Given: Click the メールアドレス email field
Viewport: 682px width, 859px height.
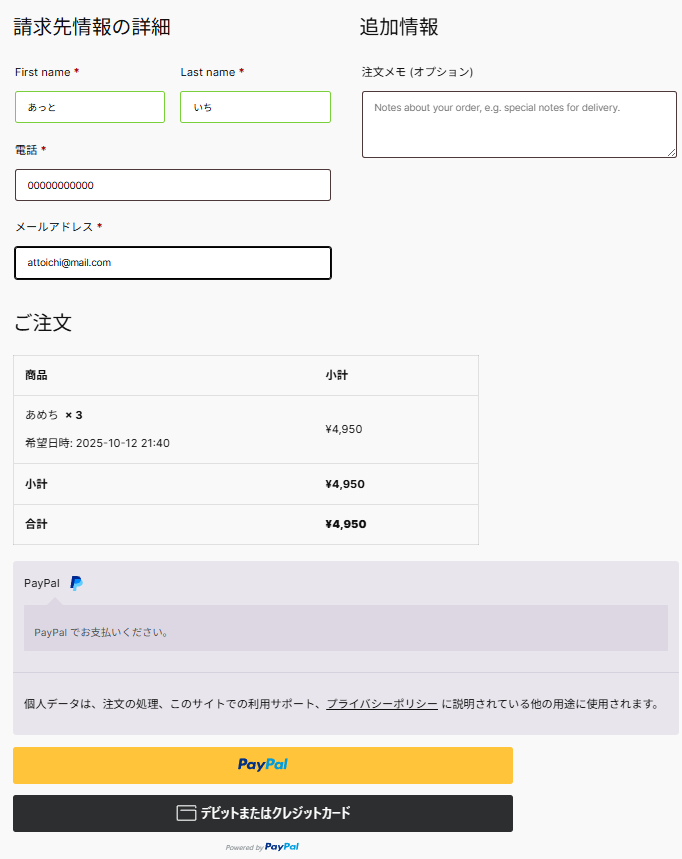Looking at the screenshot, I should 172,263.
